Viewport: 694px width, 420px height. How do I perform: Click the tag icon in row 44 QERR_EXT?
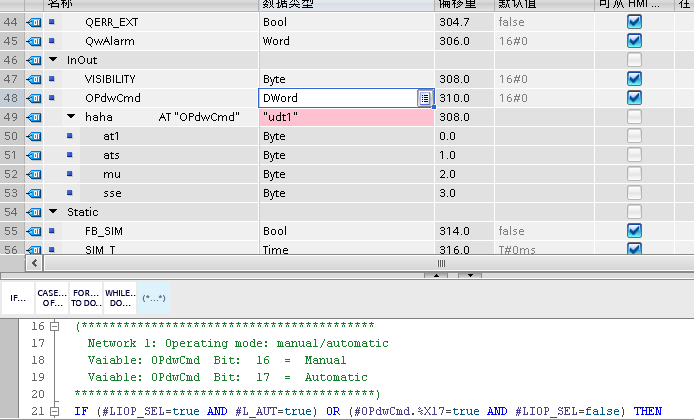click(34, 22)
